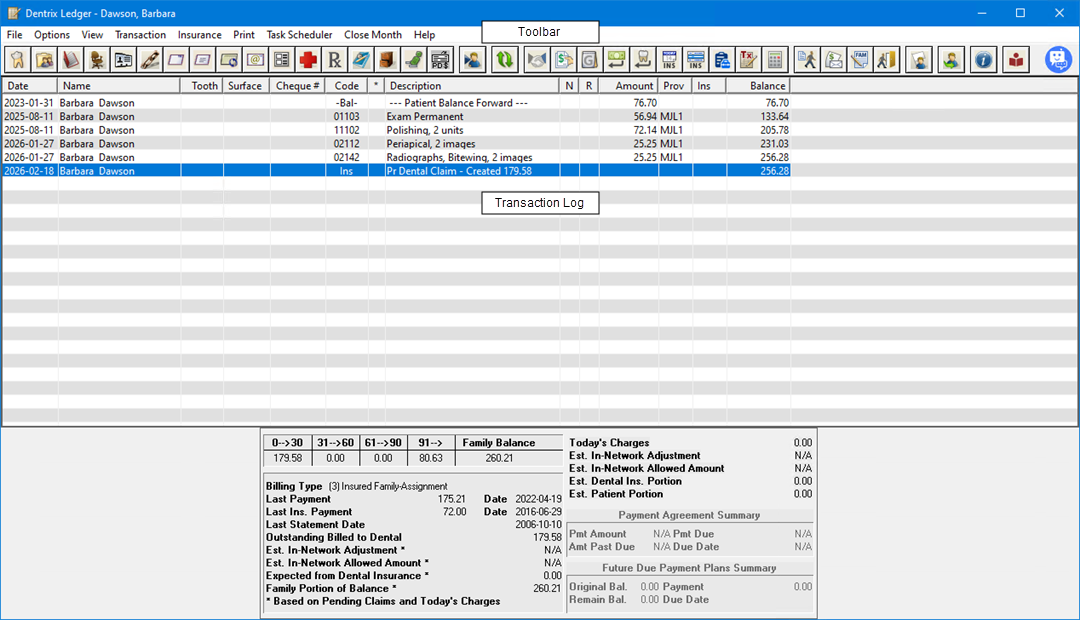Open the blue chatbot assistant icon
The height and width of the screenshot is (620, 1080).
pyautogui.click(x=1058, y=60)
